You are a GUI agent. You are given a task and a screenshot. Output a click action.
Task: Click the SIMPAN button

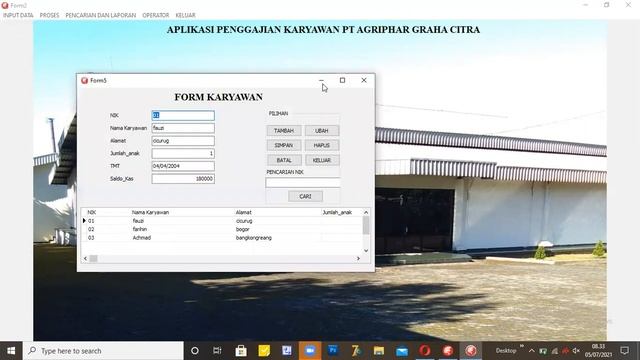[x=284, y=145]
